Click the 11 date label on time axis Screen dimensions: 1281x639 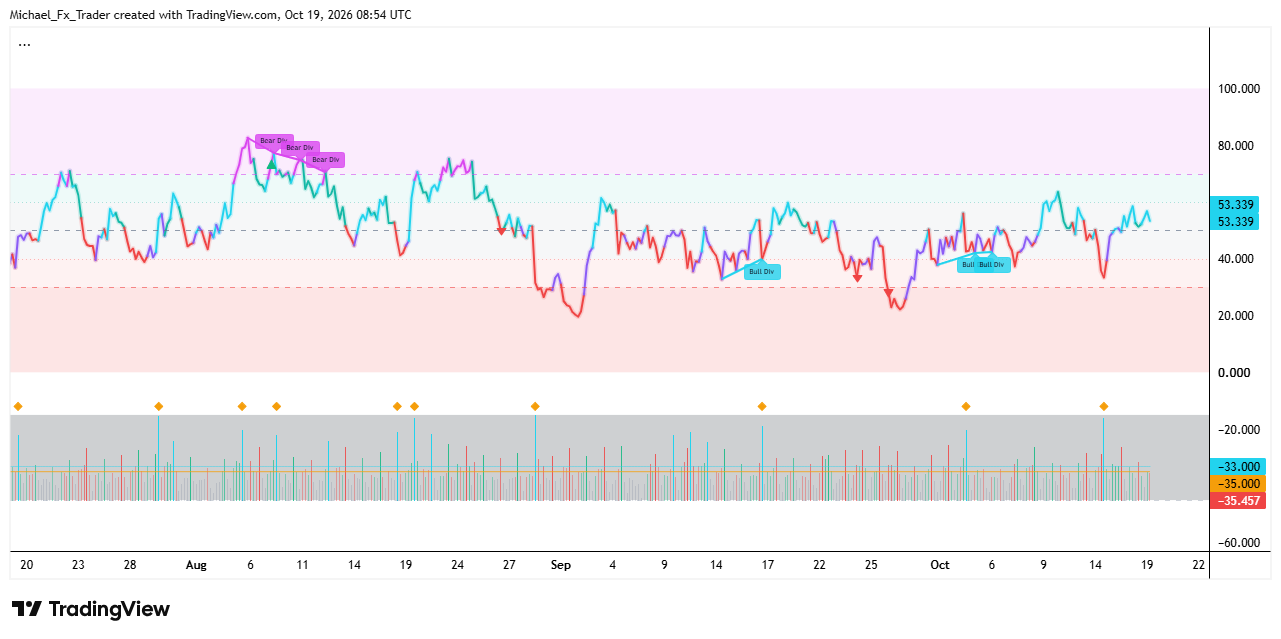click(x=302, y=565)
